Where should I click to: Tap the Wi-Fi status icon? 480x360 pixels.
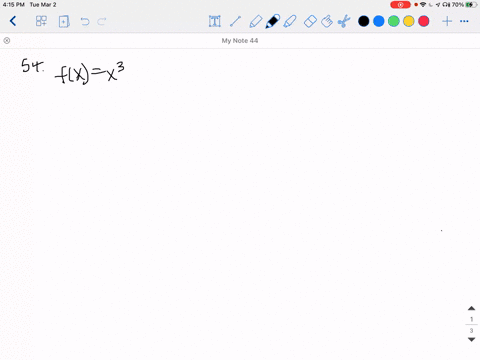pos(423,5)
